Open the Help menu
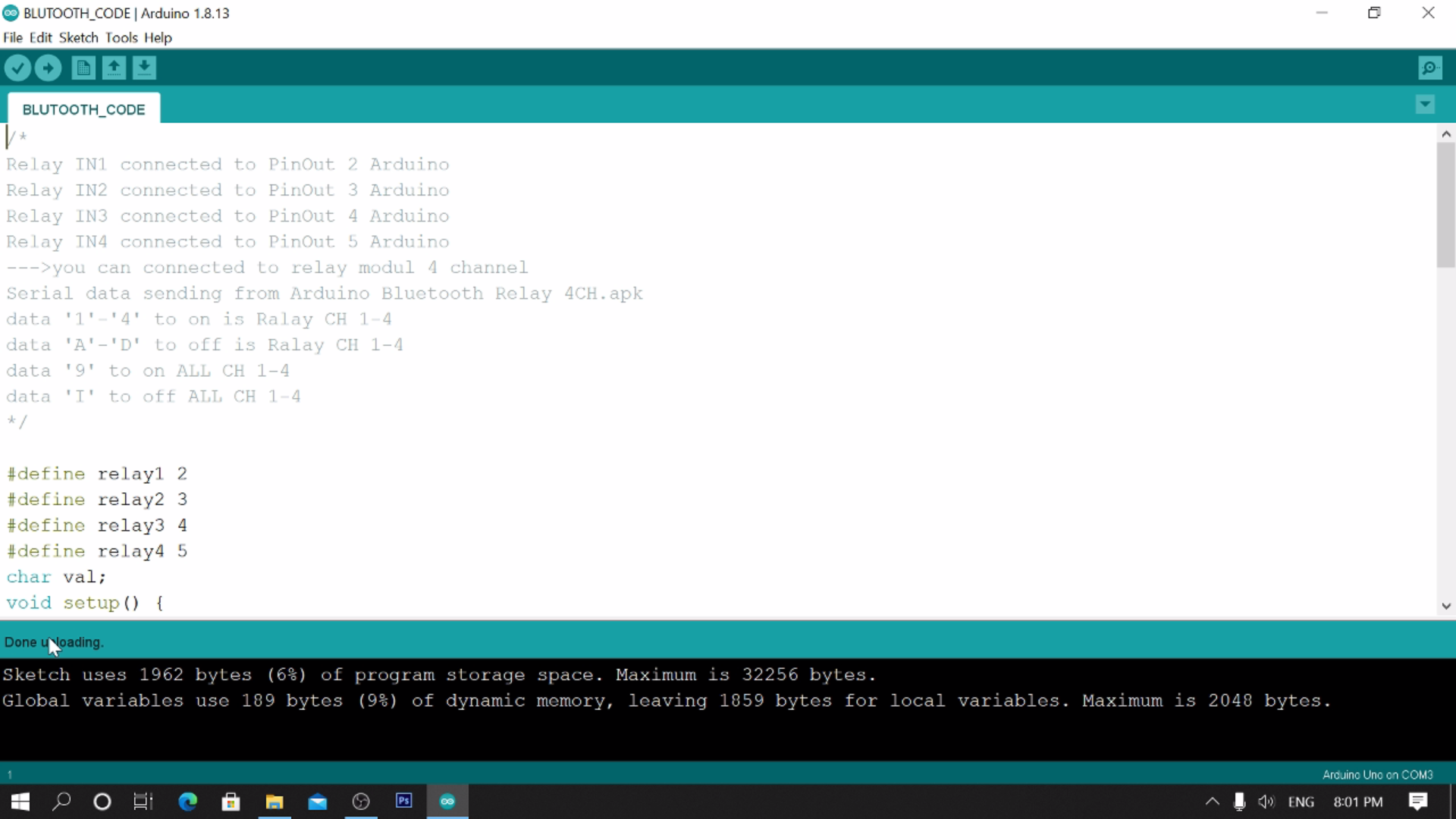 pos(158,37)
